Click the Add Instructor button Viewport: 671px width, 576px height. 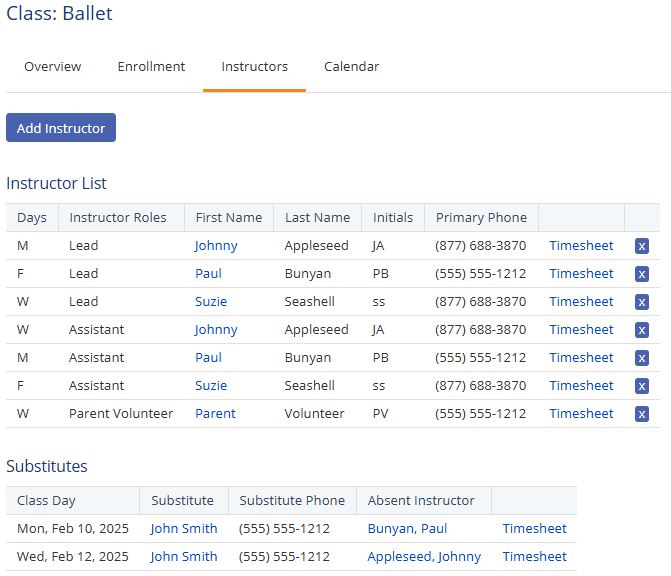pyautogui.click(x=61, y=128)
